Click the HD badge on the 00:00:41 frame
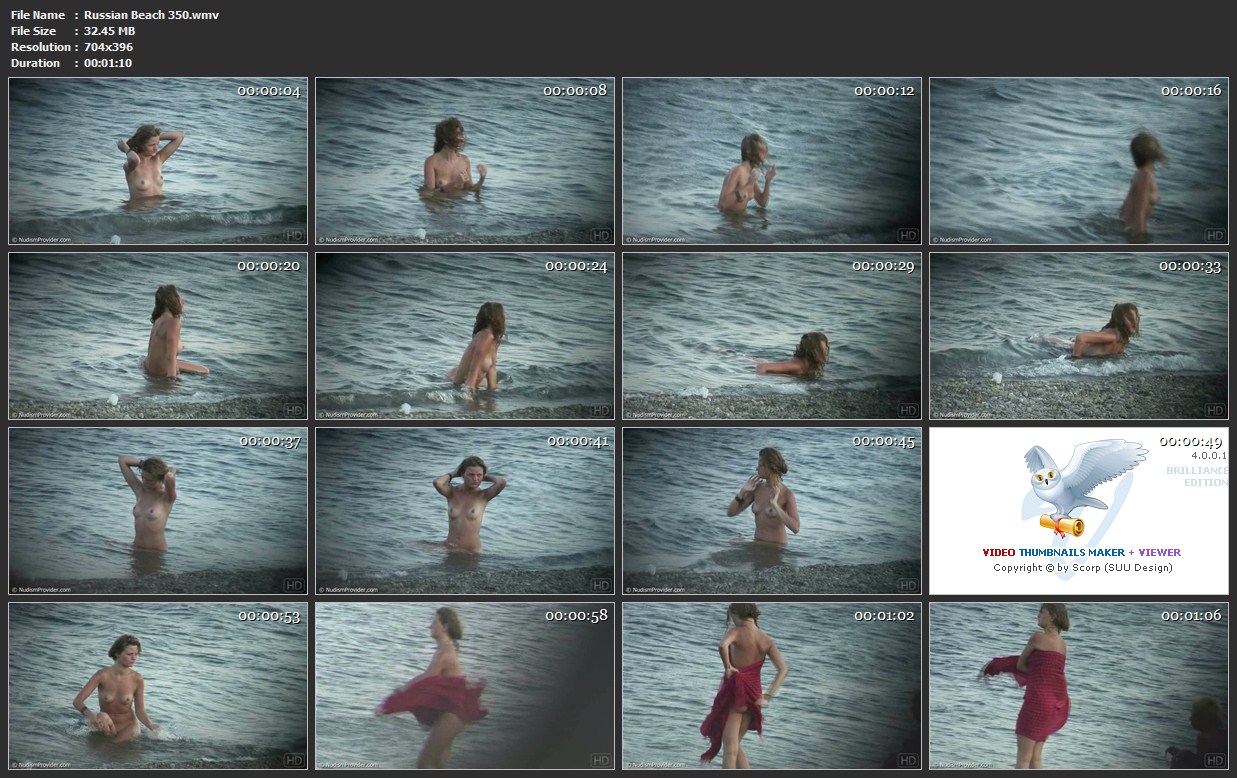 [601, 585]
